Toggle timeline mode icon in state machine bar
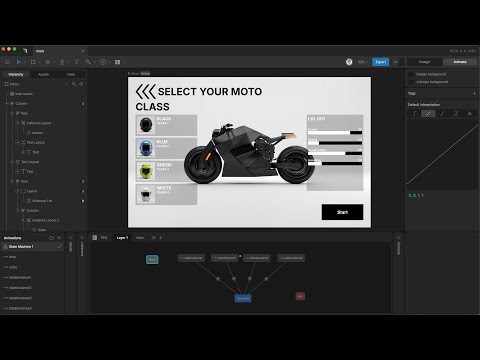This screenshot has height=360, width=480. tap(95, 238)
